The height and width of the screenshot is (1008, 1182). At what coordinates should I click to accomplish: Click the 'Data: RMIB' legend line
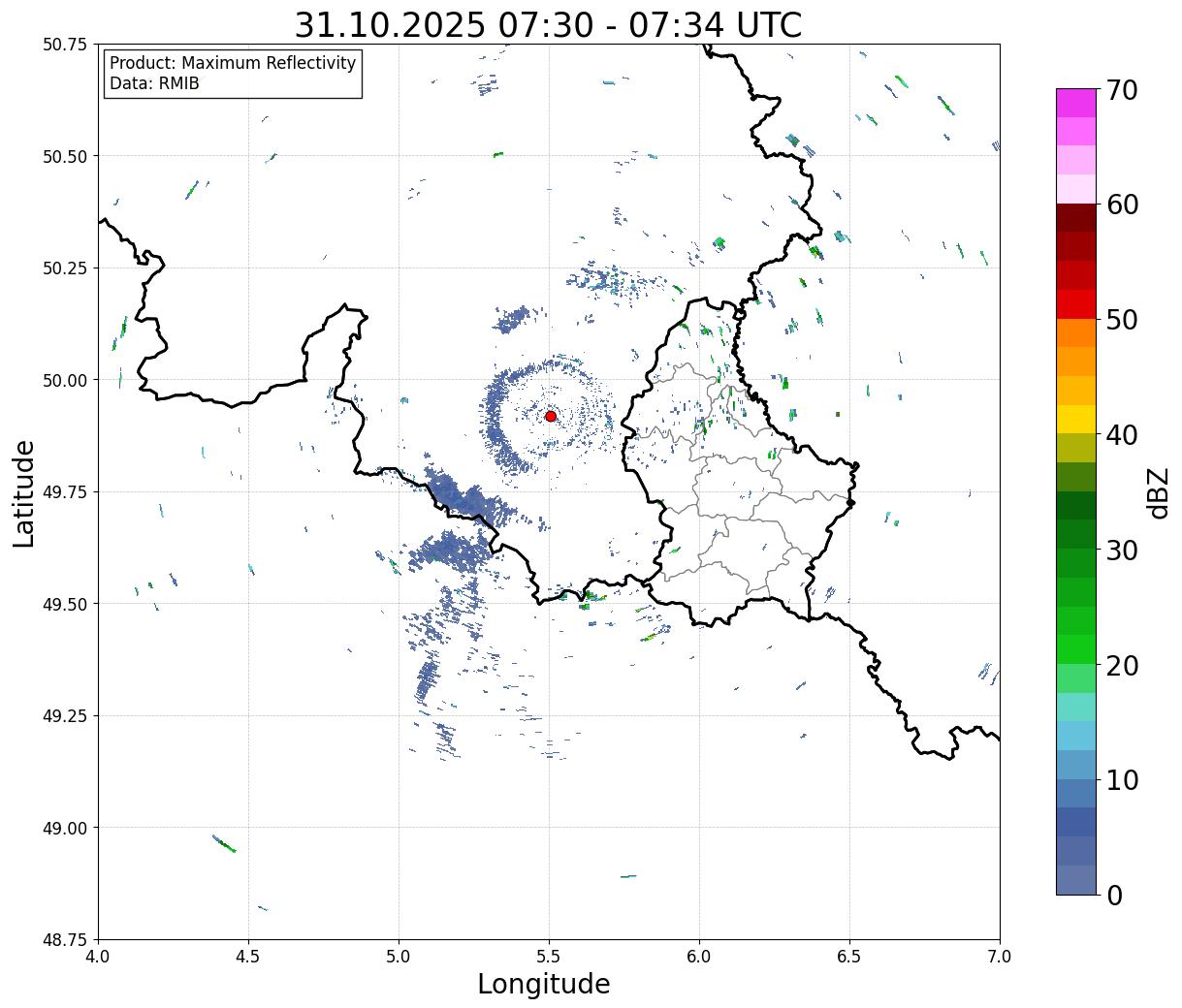[x=154, y=83]
